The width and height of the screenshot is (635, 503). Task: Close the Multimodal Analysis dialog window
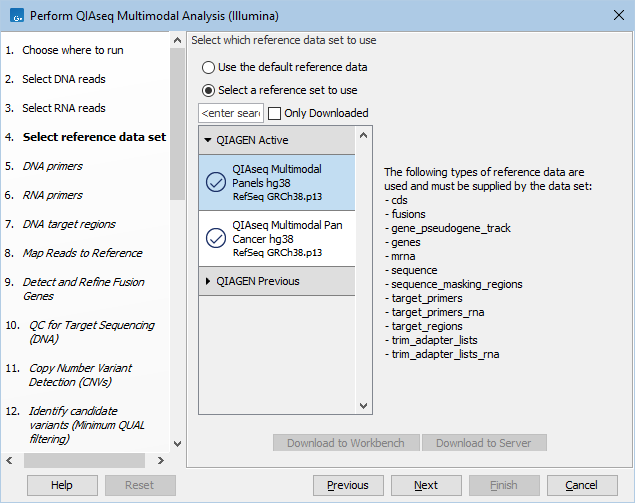coord(618,16)
